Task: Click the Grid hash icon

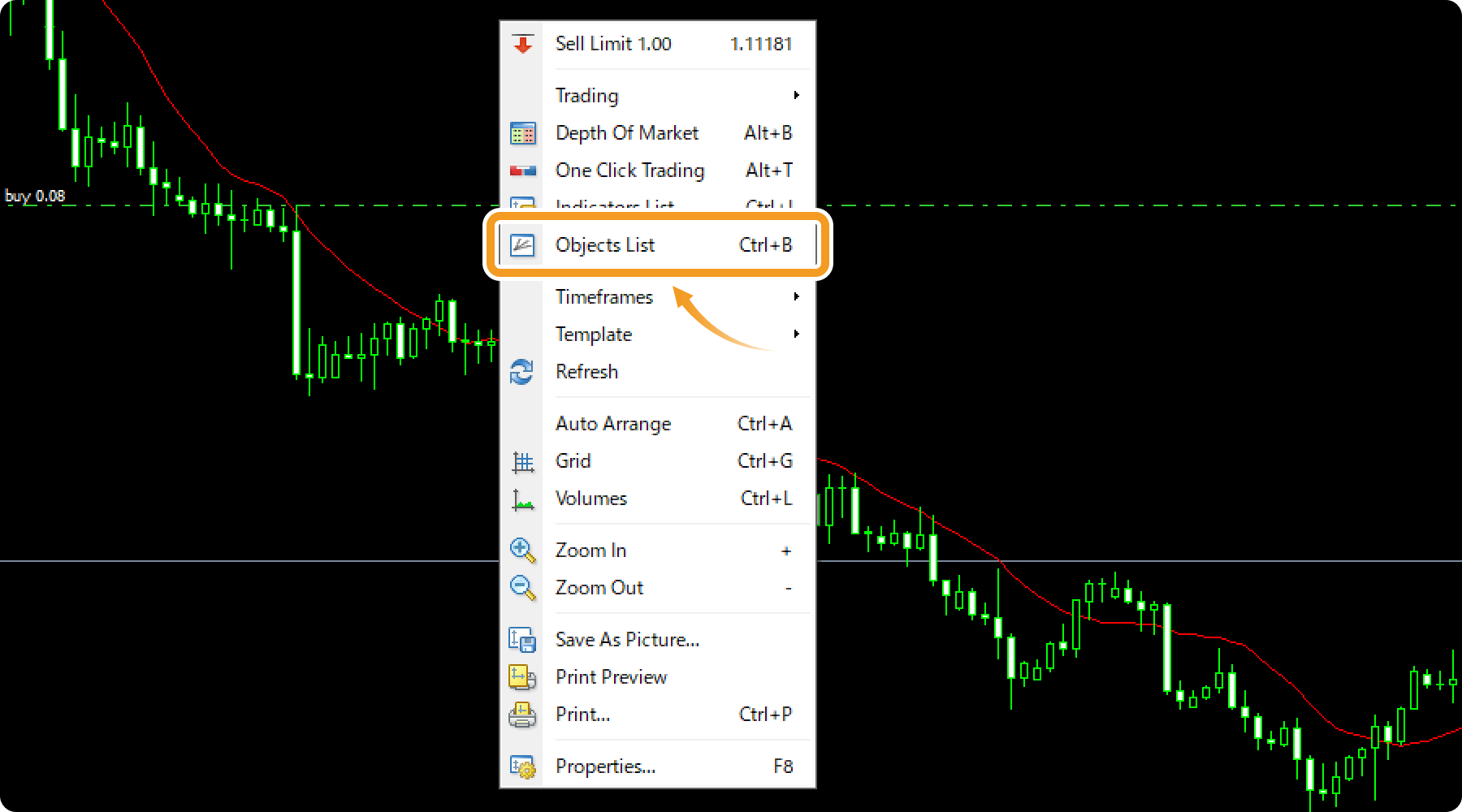Action: click(x=523, y=462)
